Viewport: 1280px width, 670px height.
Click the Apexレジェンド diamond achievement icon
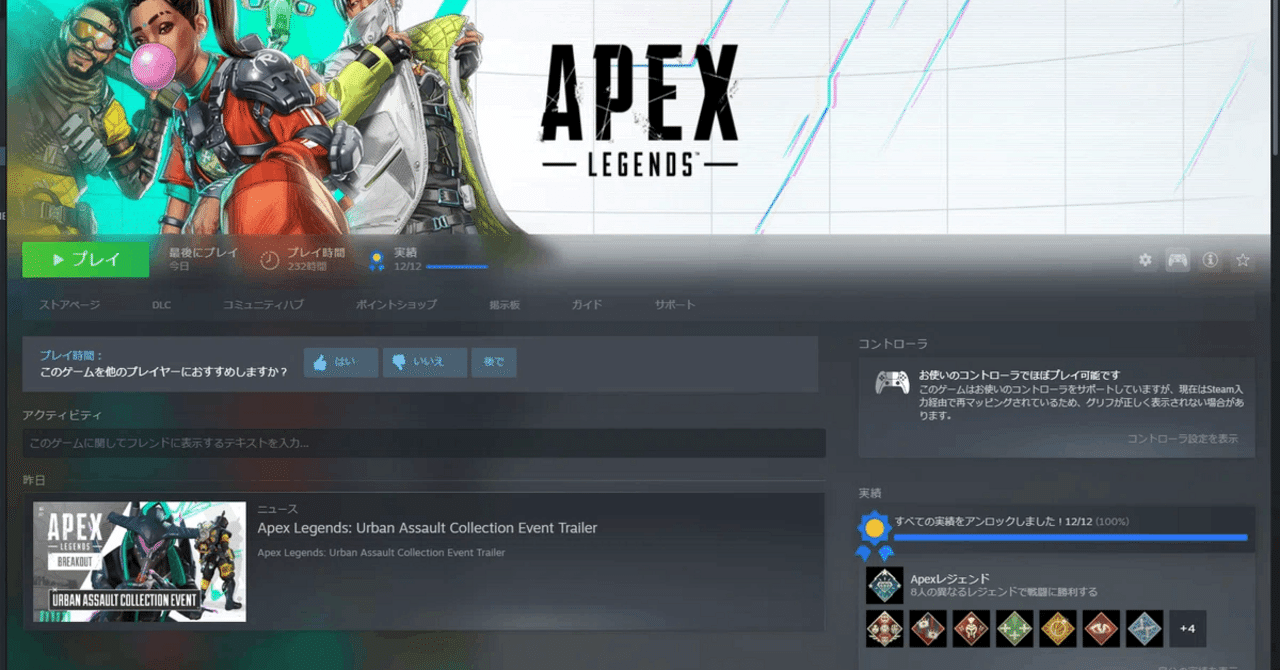(884, 585)
